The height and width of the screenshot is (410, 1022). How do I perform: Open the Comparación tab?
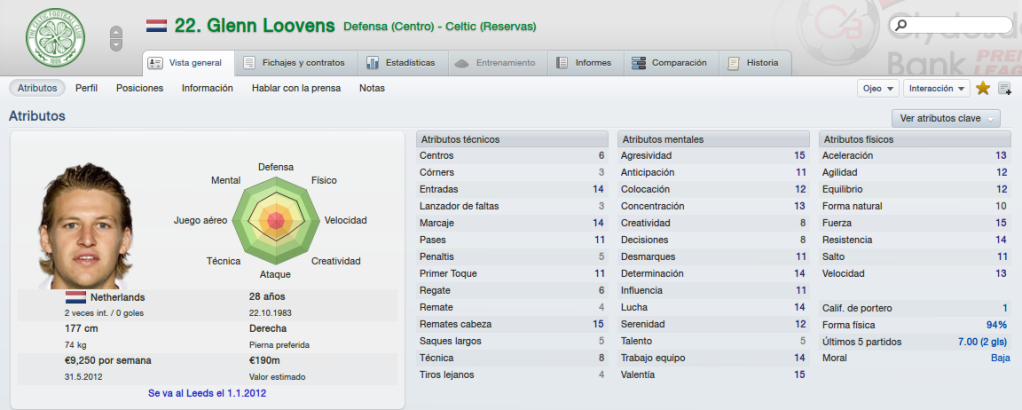point(669,63)
